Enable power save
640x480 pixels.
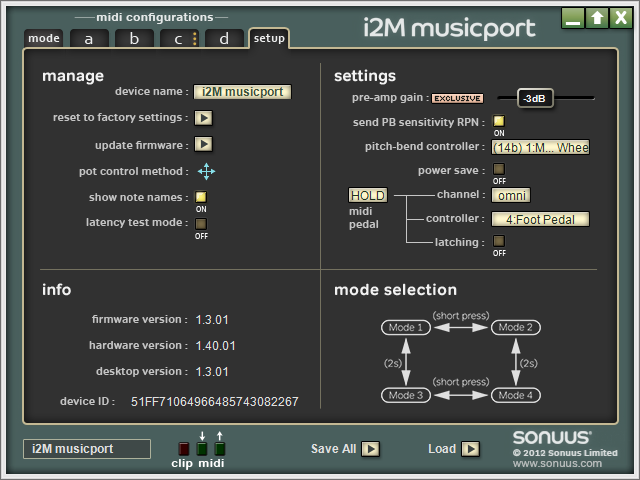click(x=499, y=169)
